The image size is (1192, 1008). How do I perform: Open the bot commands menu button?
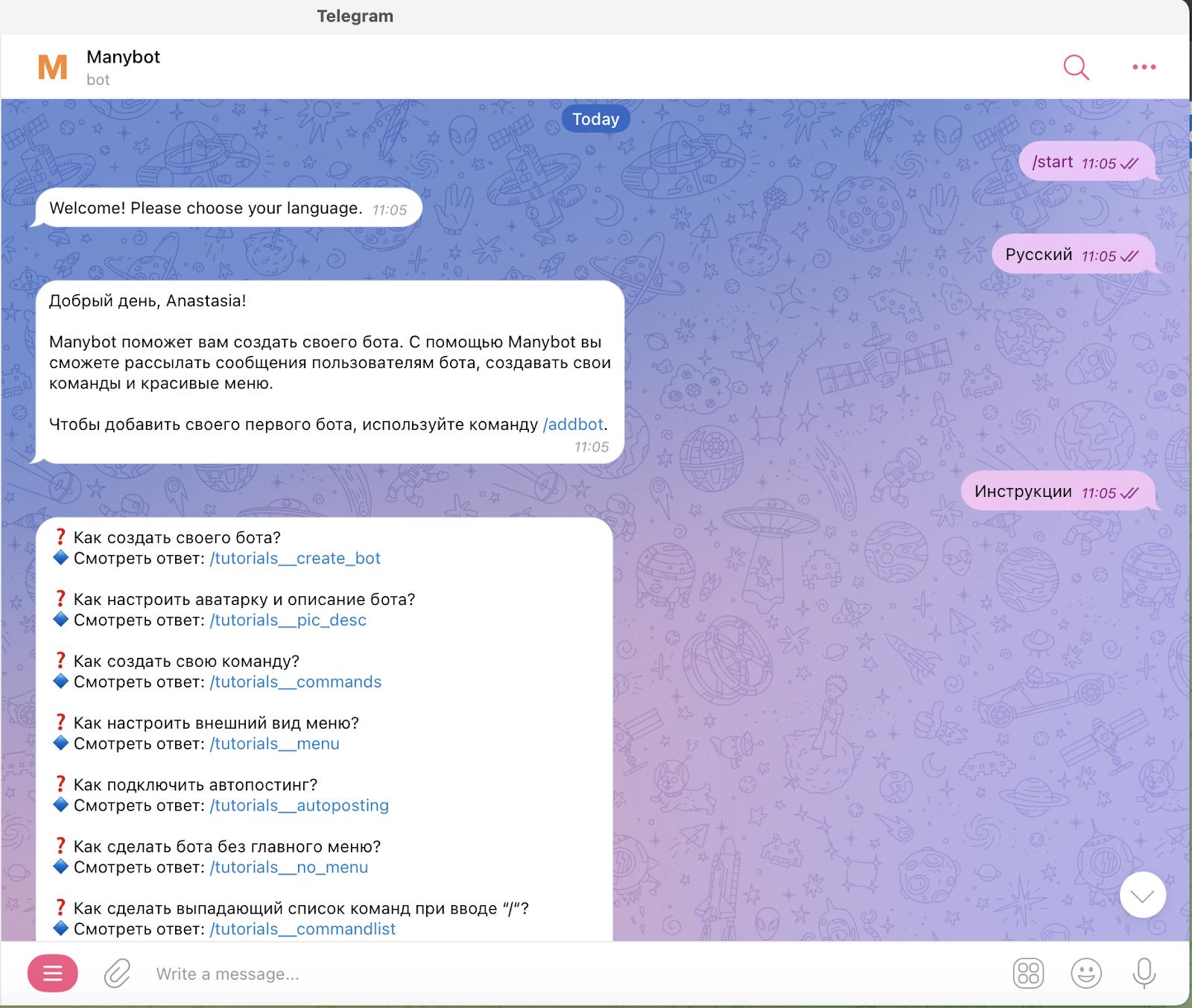pos(52,973)
